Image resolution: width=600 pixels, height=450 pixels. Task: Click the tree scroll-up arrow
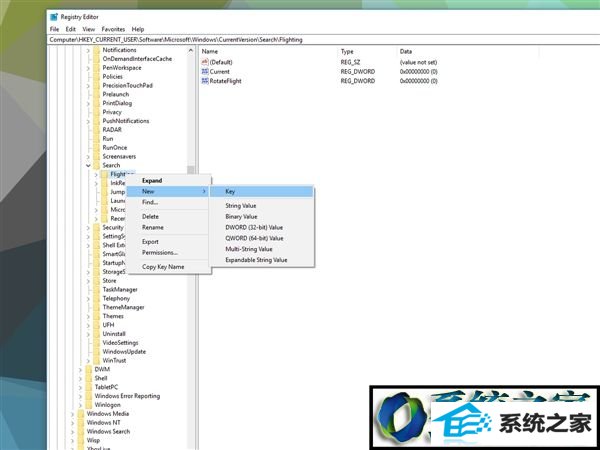click(x=191, y=51)
